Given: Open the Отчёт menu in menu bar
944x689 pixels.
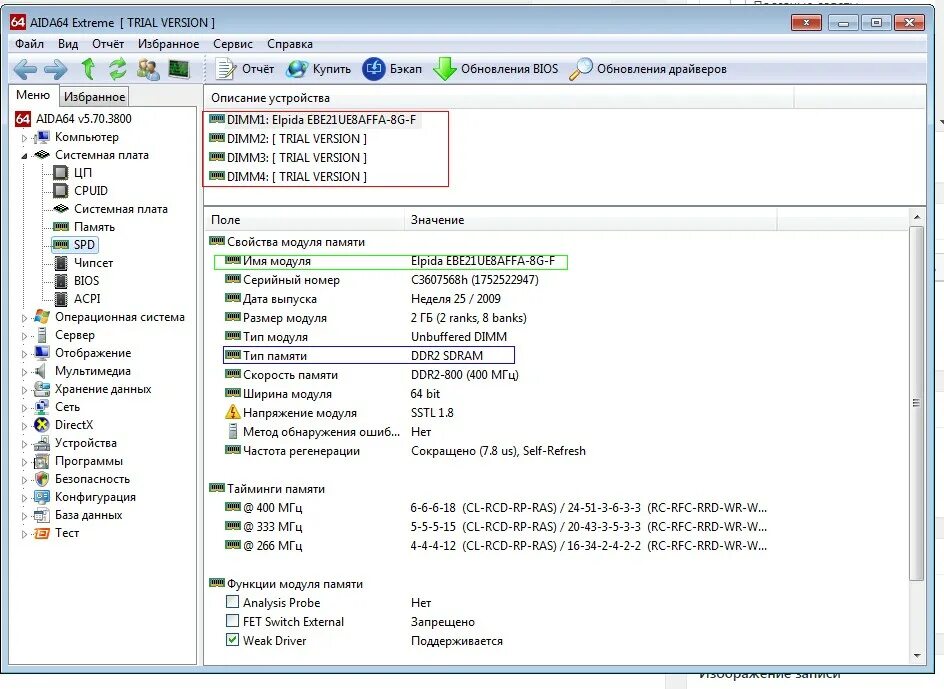Looking at the screenshot, I should coord(108,44).
